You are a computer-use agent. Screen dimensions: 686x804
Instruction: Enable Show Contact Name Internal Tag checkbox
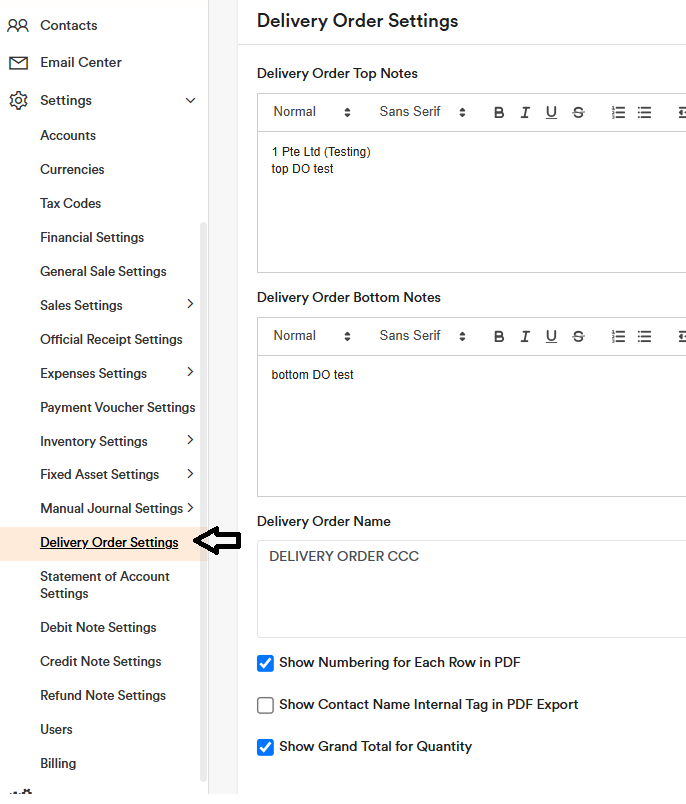click(266, 705)
